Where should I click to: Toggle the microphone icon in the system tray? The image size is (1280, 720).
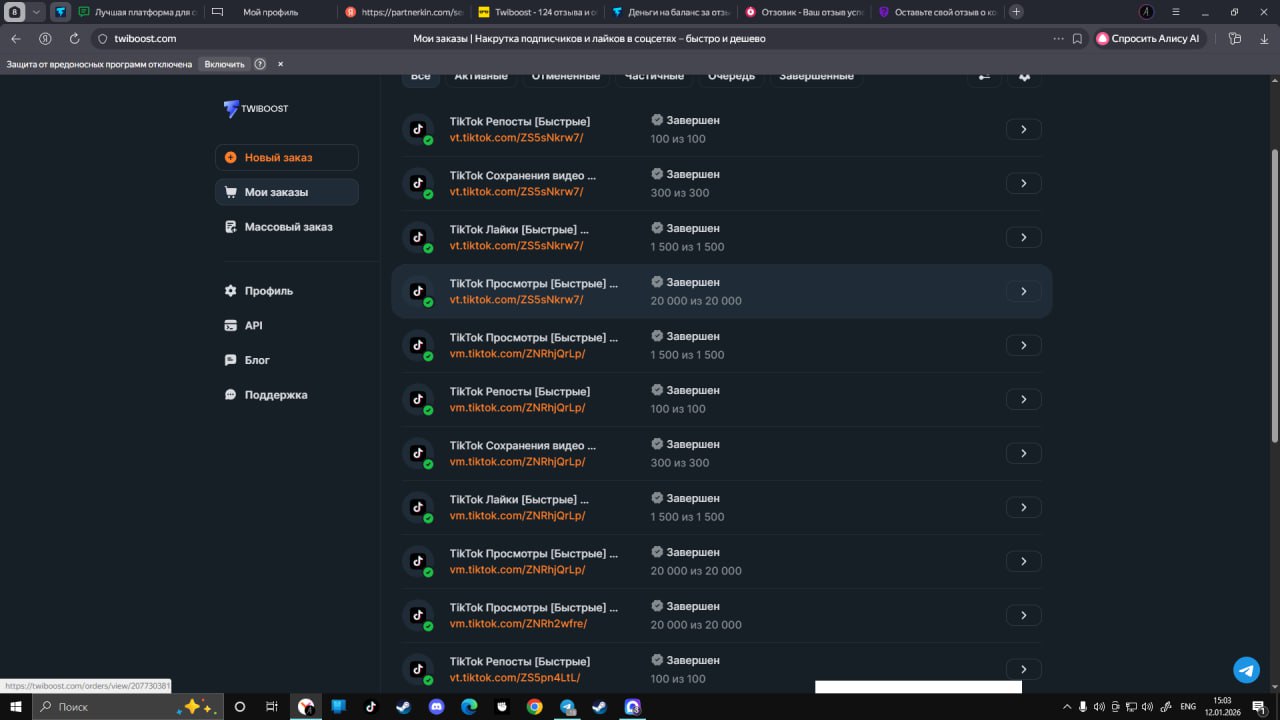[1083, 707]
